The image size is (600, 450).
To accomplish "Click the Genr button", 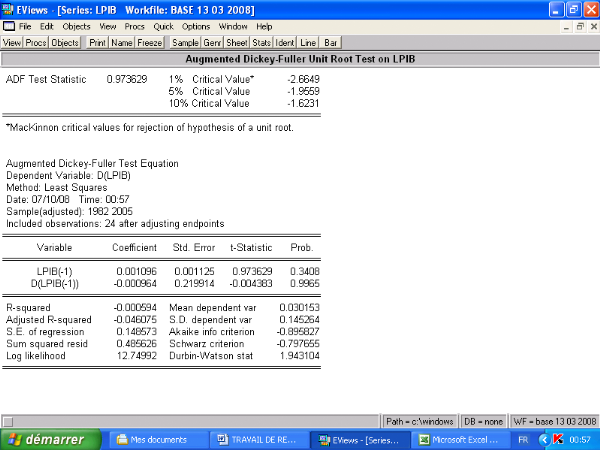I will [x=212, y=42].
